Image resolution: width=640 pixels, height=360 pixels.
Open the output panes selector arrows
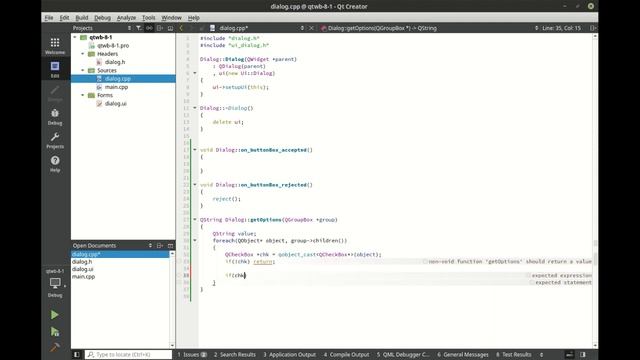pyautogui.click(x=542, y=354)
